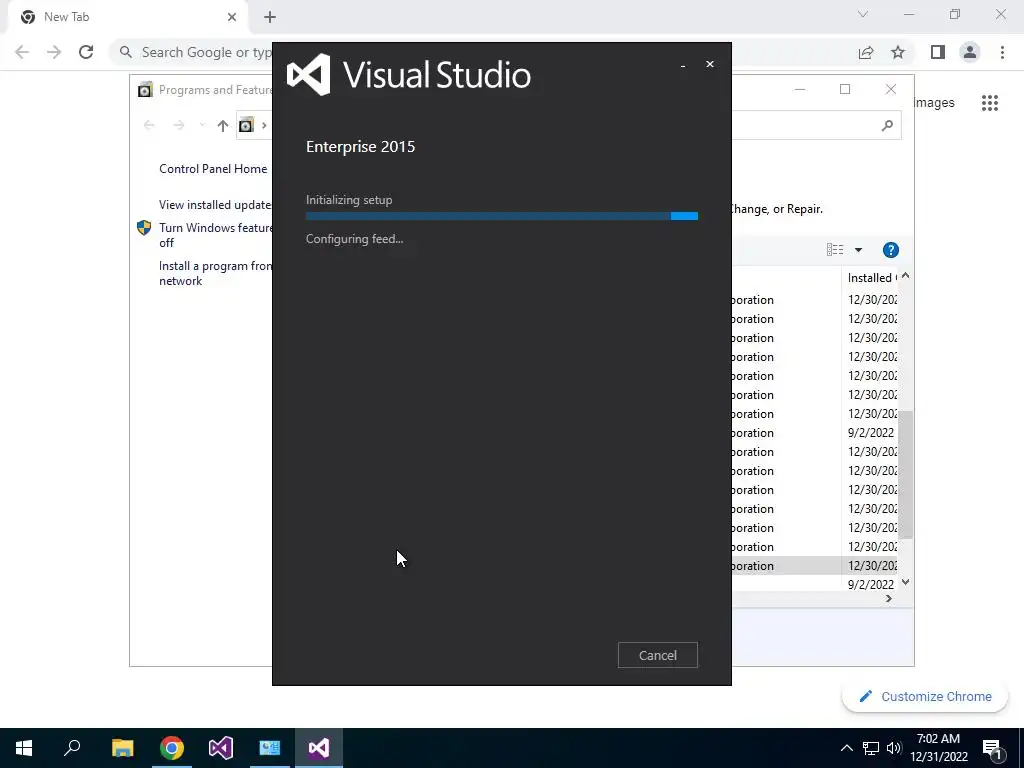Viewport: 1024px width, 768px height.
Task: Reload the Chrome page
Action: pyautogui.click(x=86, y=52)
